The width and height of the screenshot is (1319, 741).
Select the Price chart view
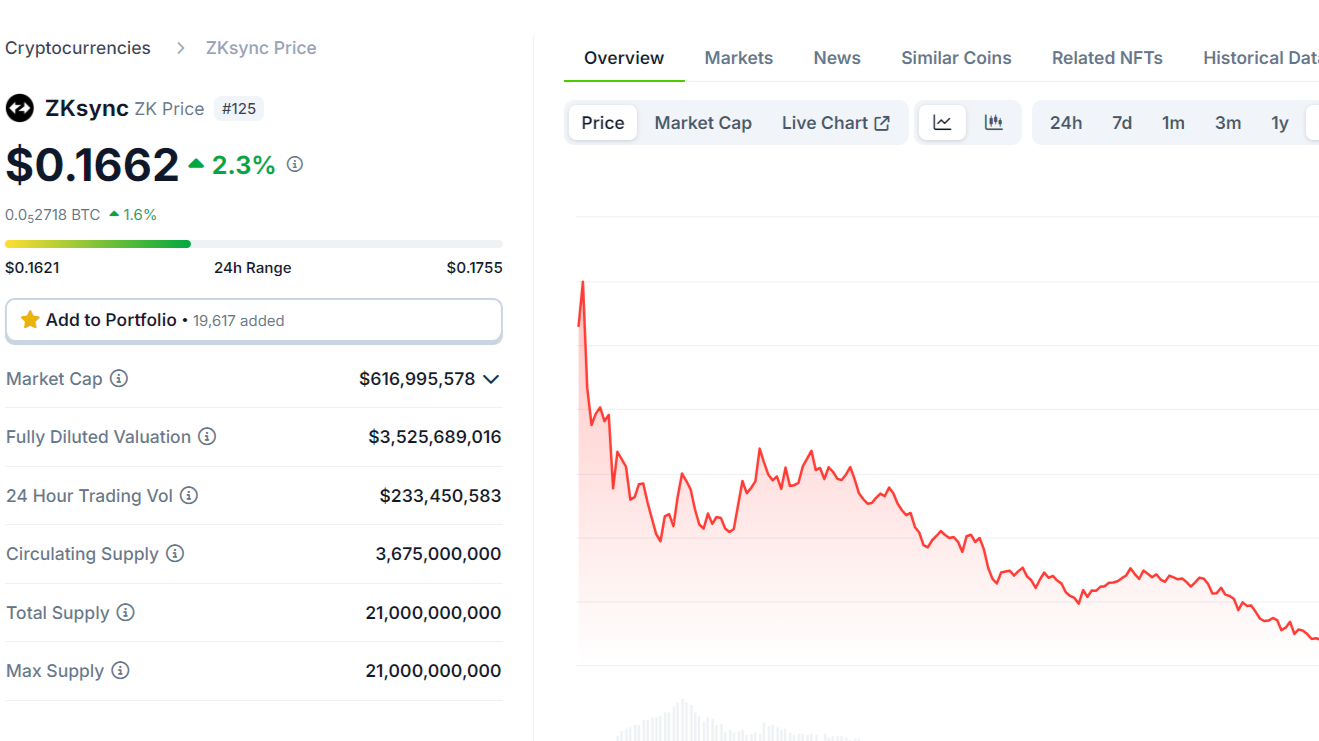coord(602,122)
